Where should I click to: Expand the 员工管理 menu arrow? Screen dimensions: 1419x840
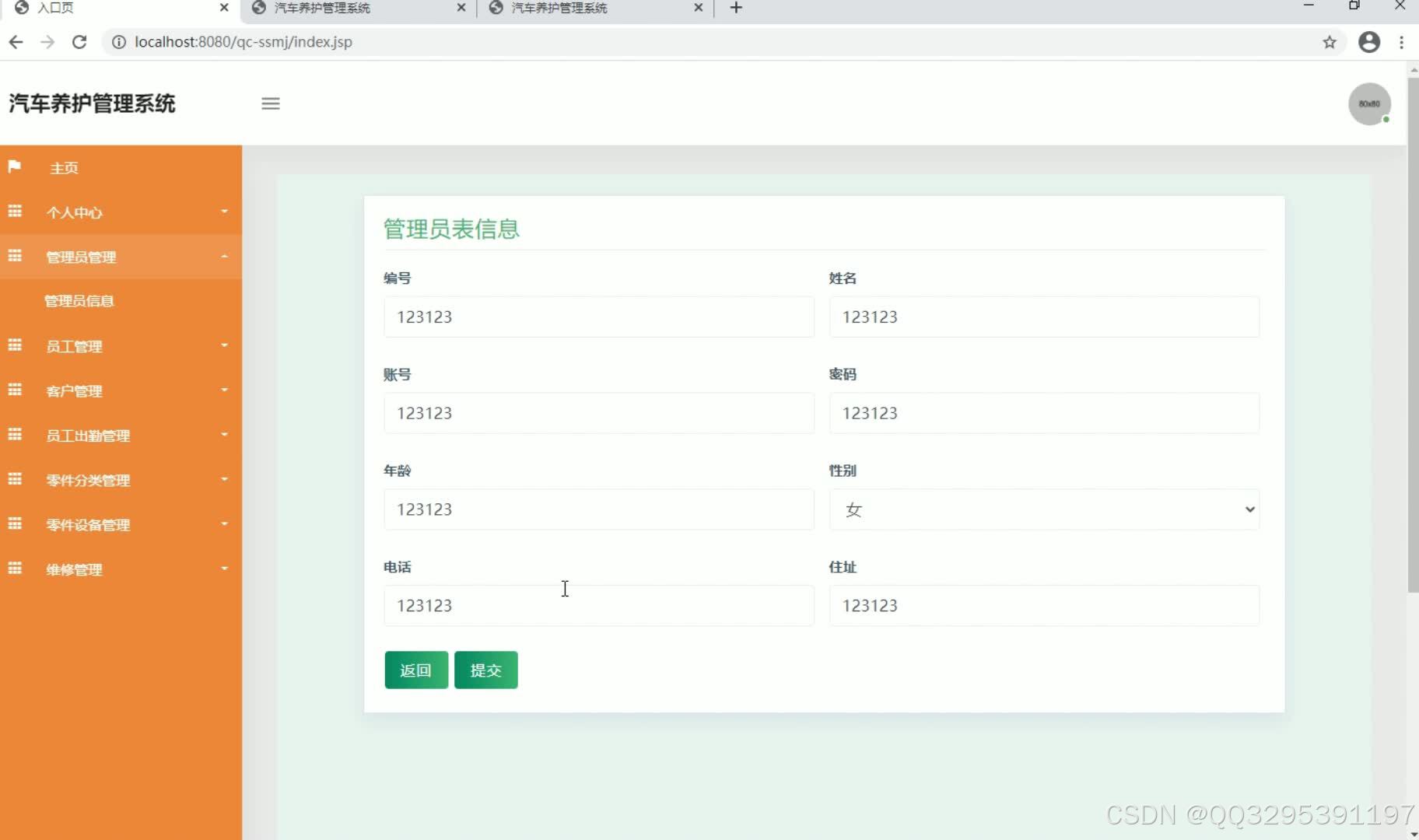pos(224,345)
